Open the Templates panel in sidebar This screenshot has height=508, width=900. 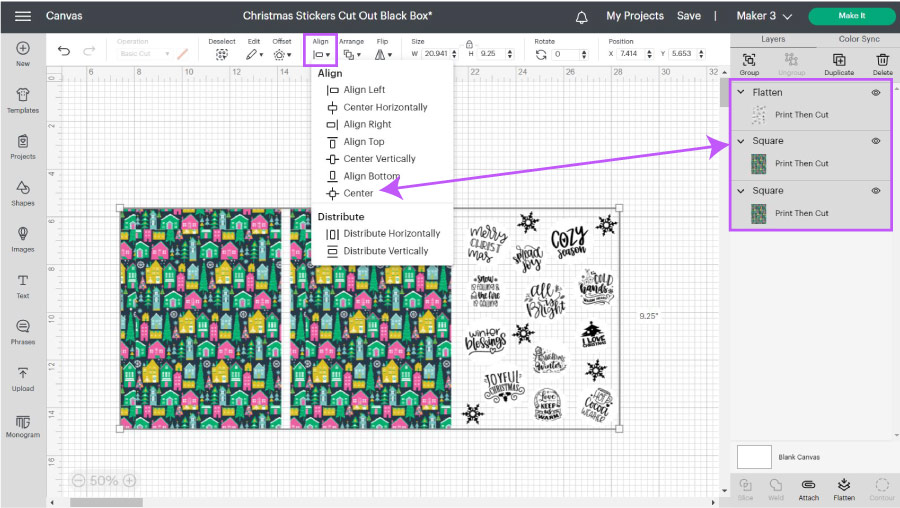22,100
